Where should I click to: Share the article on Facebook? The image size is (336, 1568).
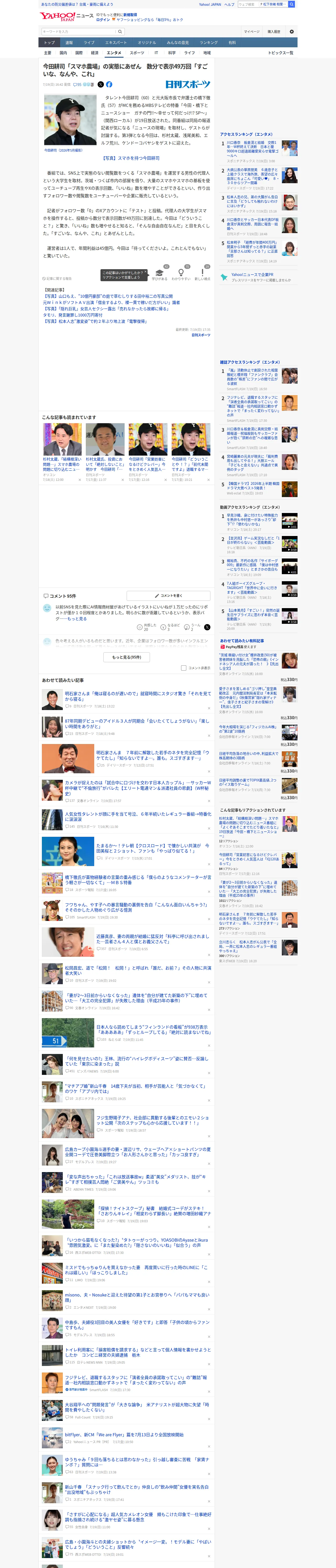pos(109,85)
